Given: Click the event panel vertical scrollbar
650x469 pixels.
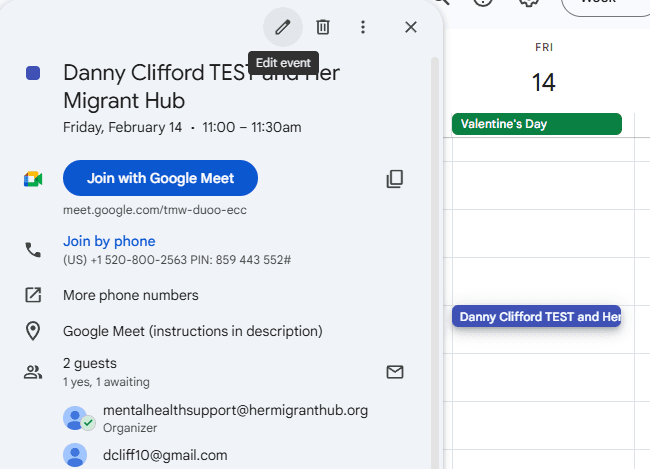Looking at the screenshot, I should [434, 250].
